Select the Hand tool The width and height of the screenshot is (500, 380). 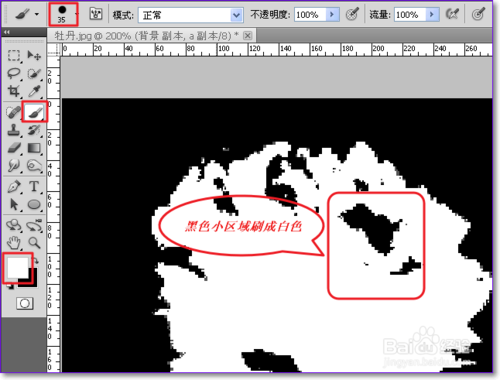(x=14, y=243)
